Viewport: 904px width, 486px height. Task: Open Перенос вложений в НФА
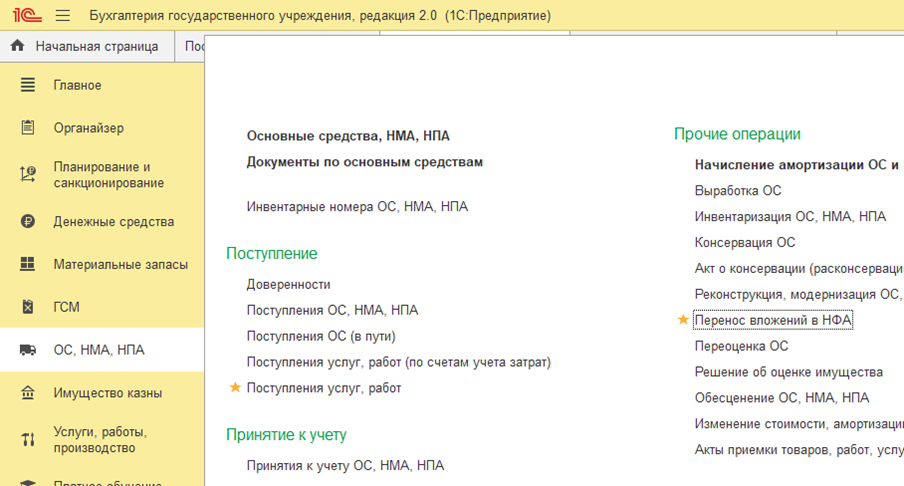[x=773, y=320]
